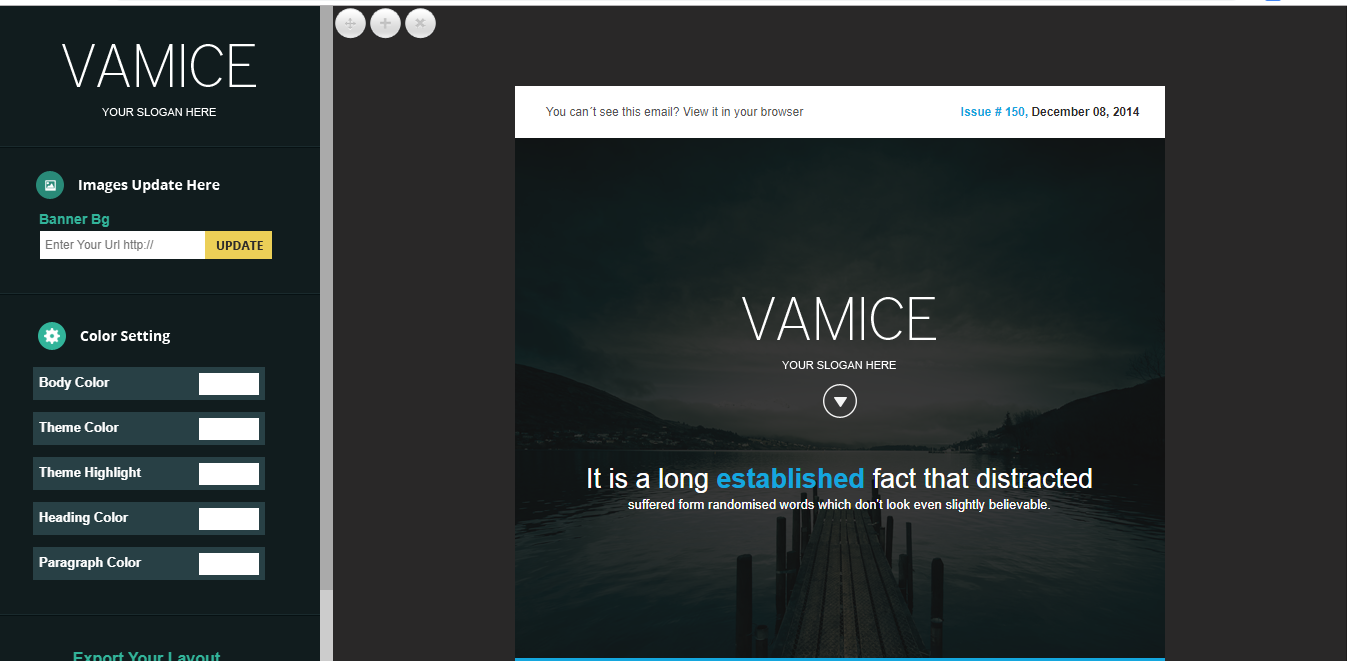Screen dimensions: 1347x661
Task: Click the VAMICE logo in the left sidebar
Action: tap(159, 68)
